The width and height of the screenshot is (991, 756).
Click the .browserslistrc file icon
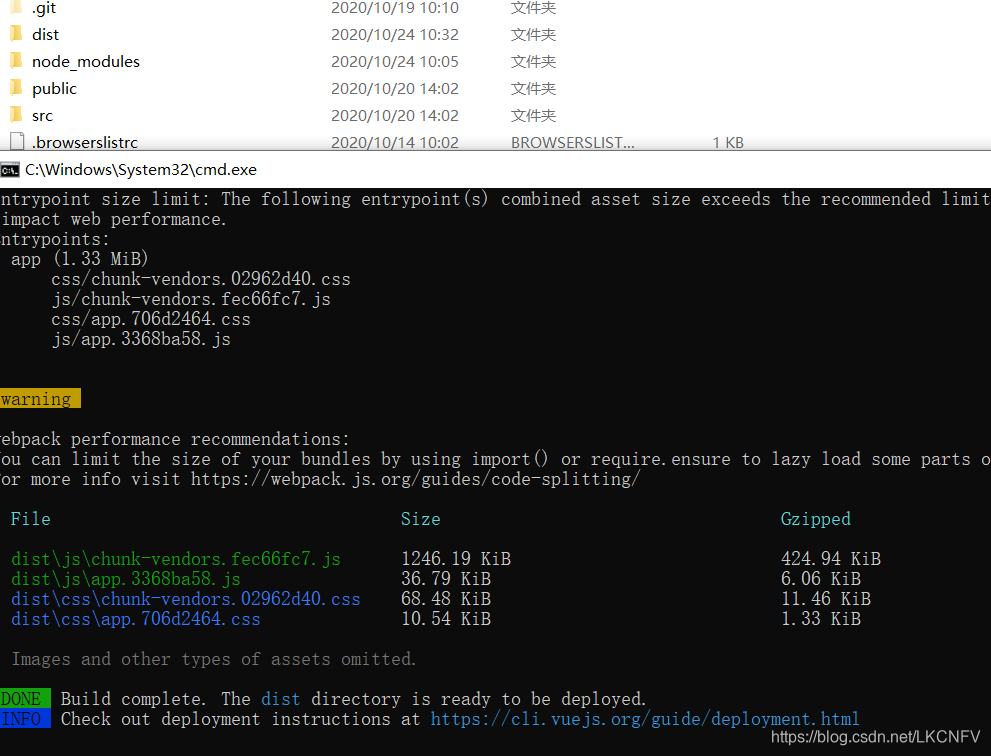[17, 142]
